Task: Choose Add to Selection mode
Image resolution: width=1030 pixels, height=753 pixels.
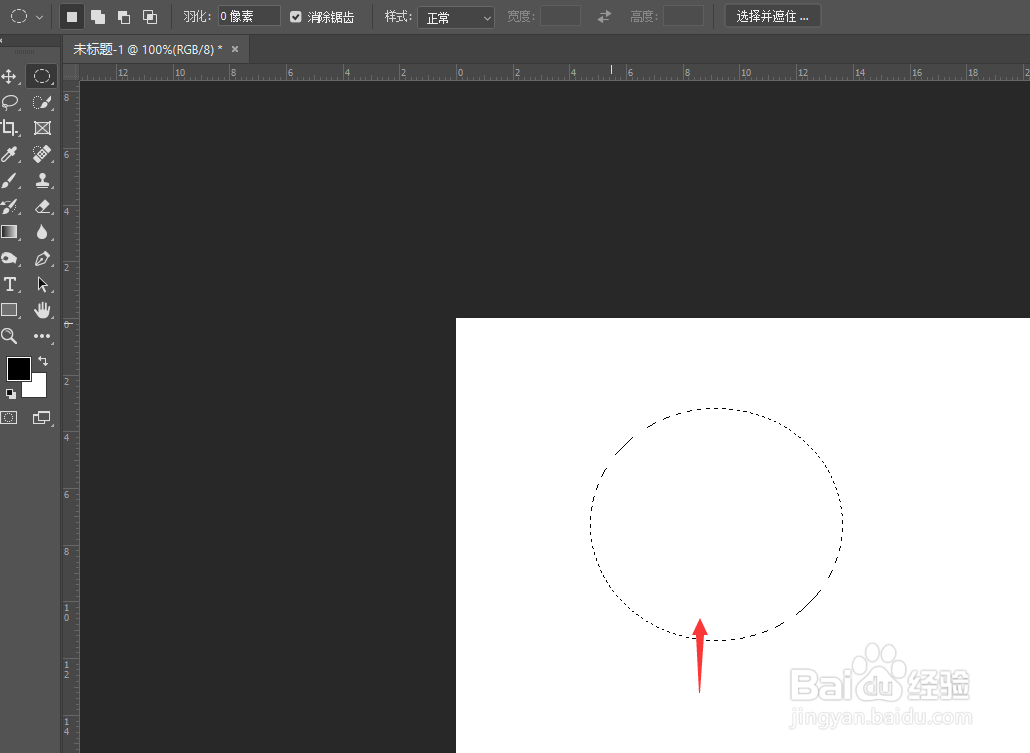Action: (98, 16)
